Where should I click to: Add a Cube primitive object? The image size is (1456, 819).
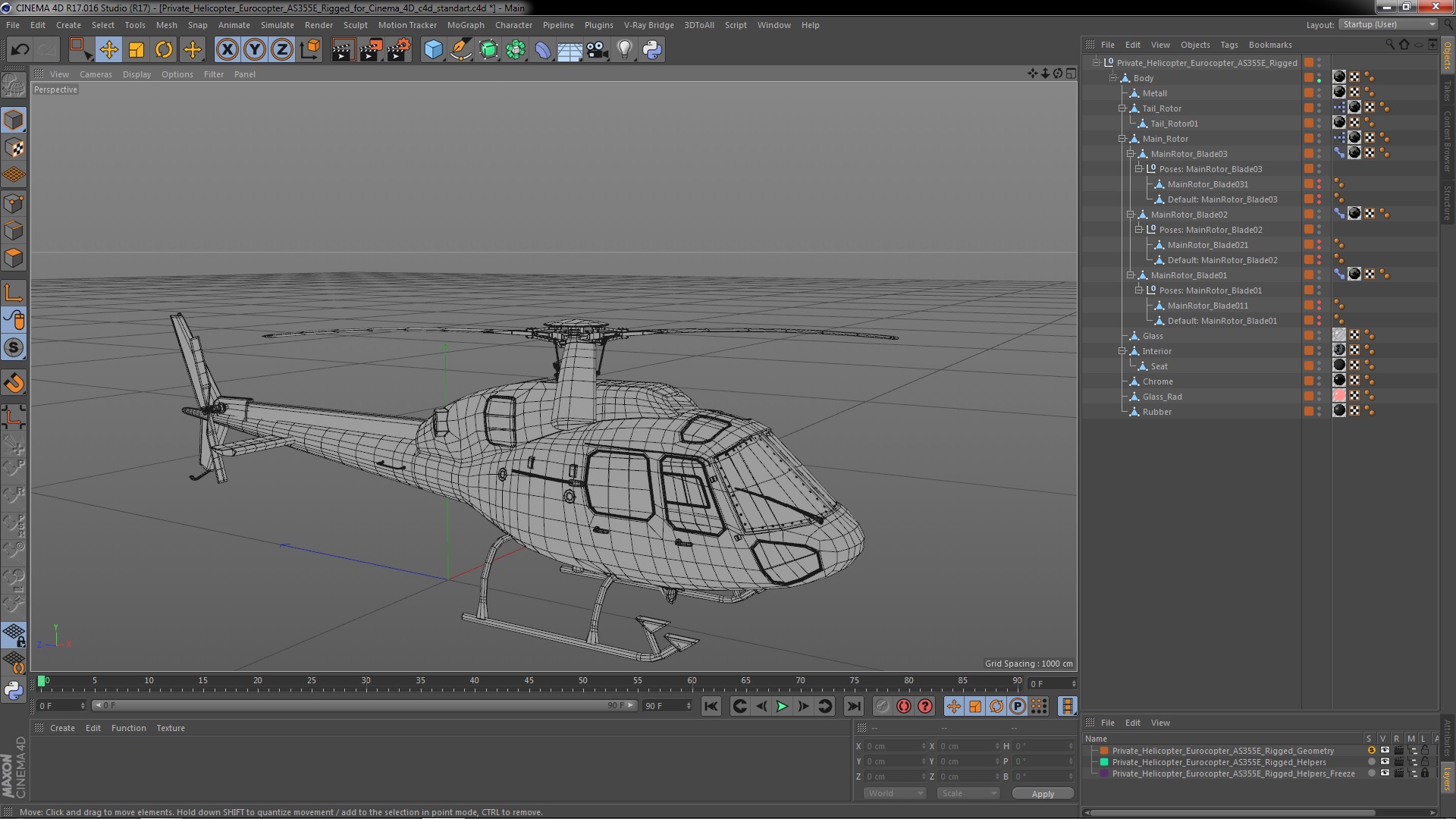point(433,50)
